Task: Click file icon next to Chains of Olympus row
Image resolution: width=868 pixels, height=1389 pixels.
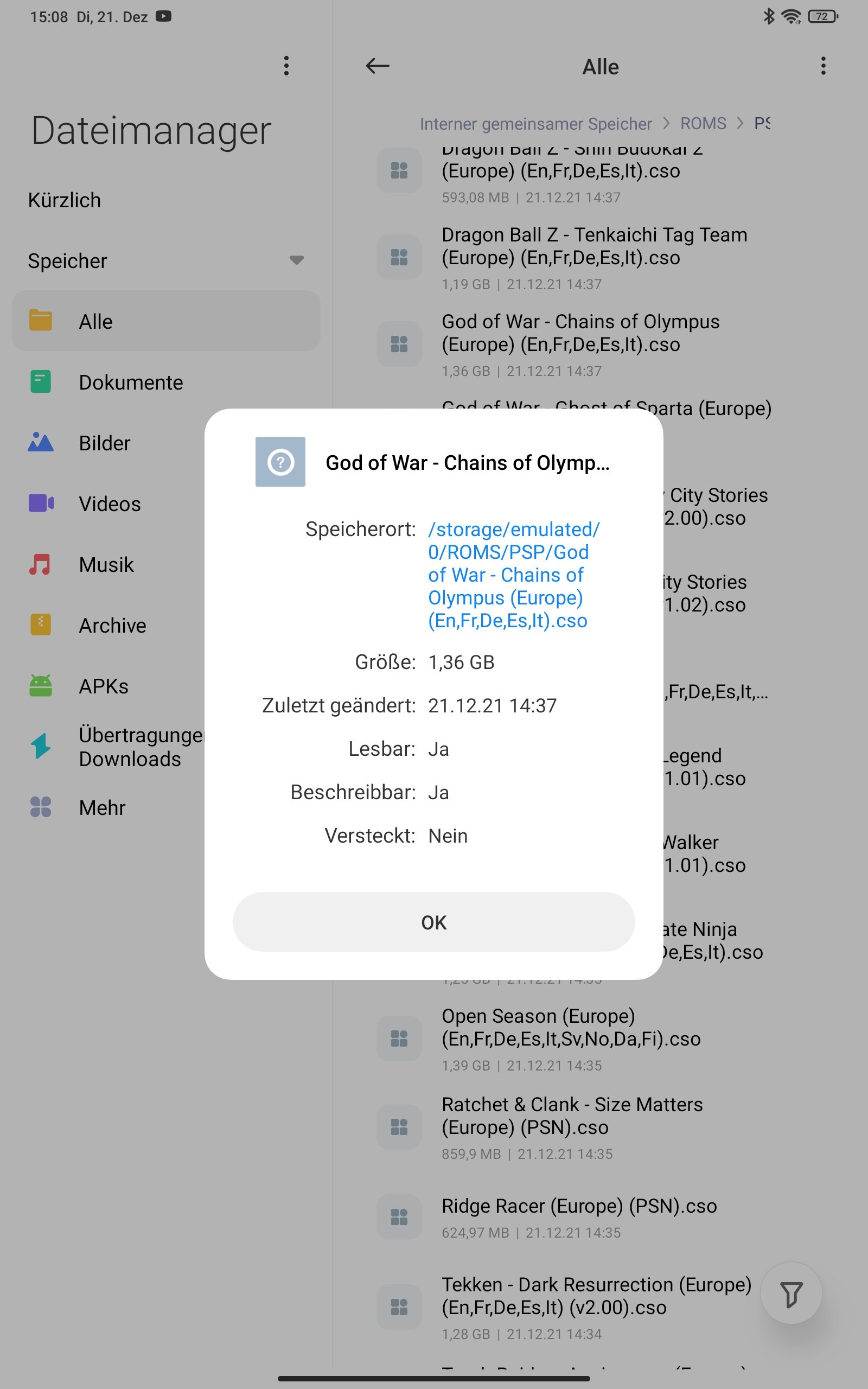Action: pyautogui.click(x=399, y=344)
